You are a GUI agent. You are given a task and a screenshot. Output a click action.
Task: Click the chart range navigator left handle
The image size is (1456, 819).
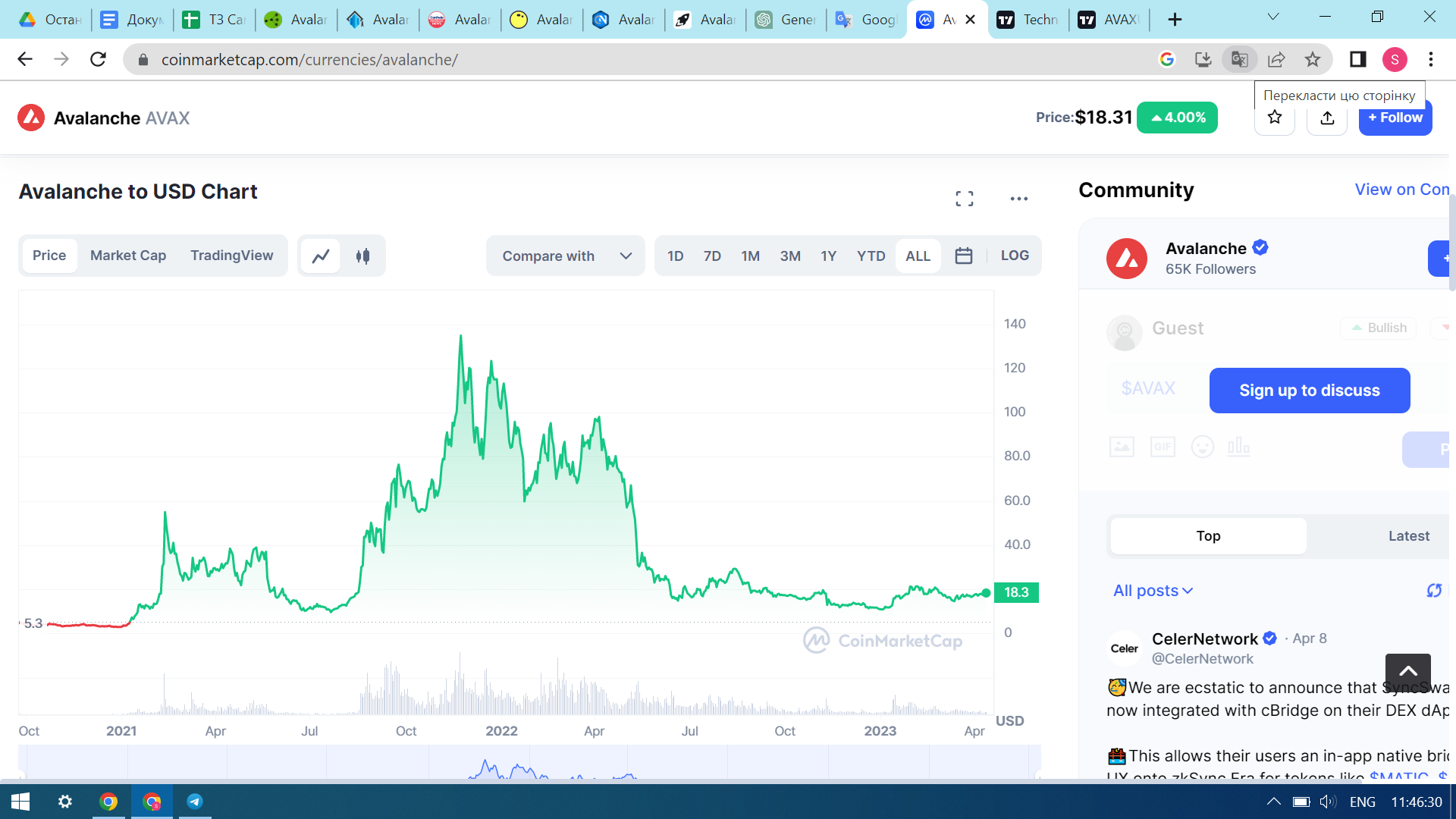point(22,775)
